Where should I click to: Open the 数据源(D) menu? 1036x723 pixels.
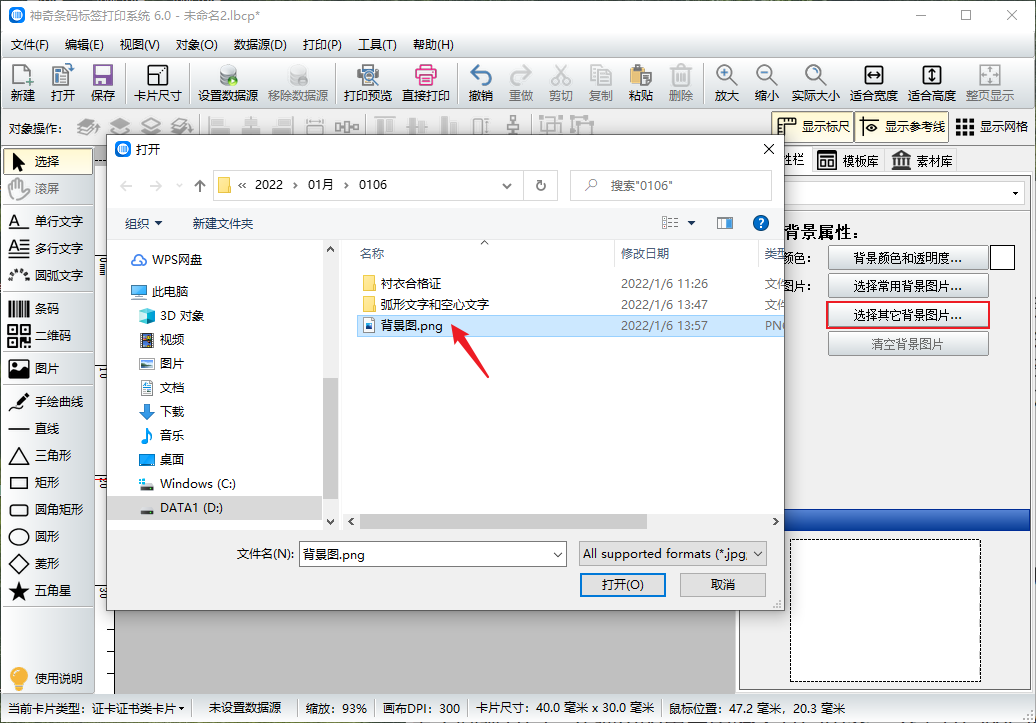(260, 45)
